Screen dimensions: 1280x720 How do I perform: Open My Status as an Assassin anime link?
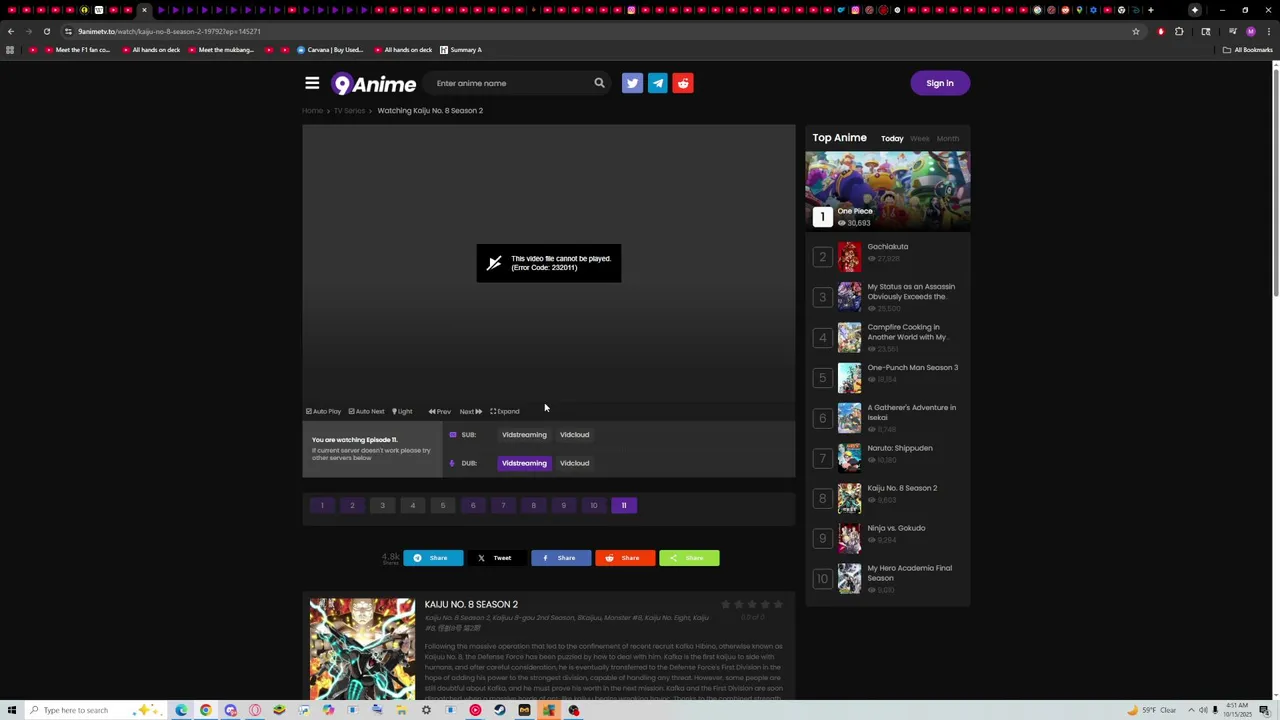tap(910, 292)
